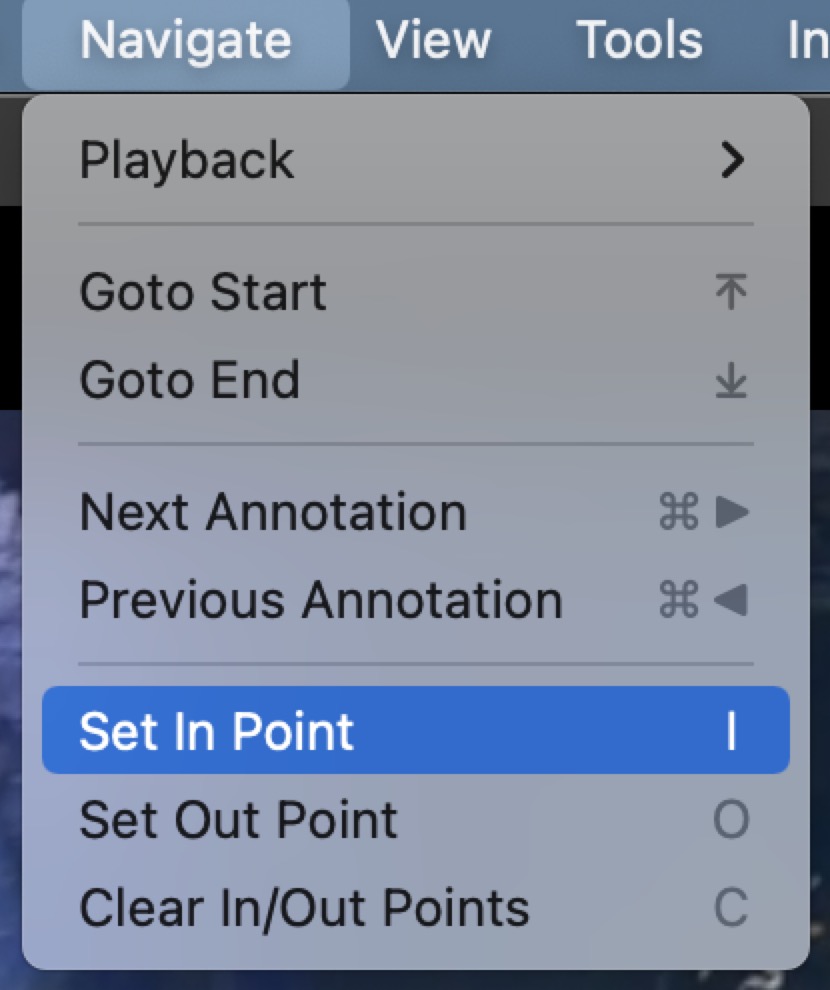Open the Tools menu
The width and height of the screenshot is (830, 990).
click(639, 41)
